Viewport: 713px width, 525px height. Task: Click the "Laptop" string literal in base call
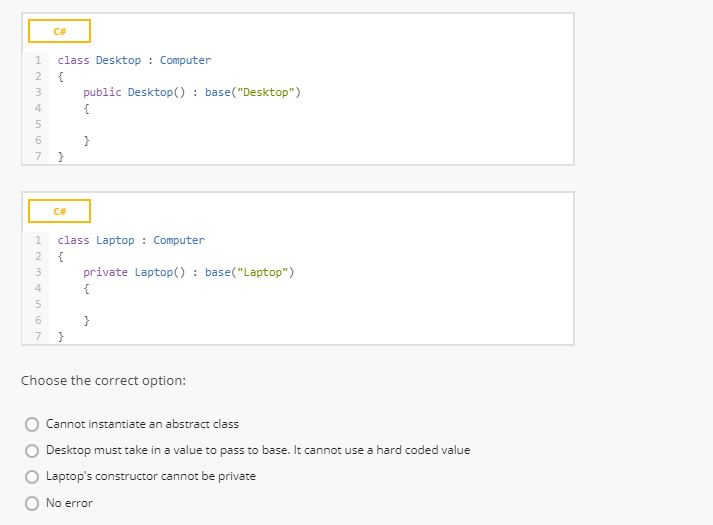click(263, 272)
